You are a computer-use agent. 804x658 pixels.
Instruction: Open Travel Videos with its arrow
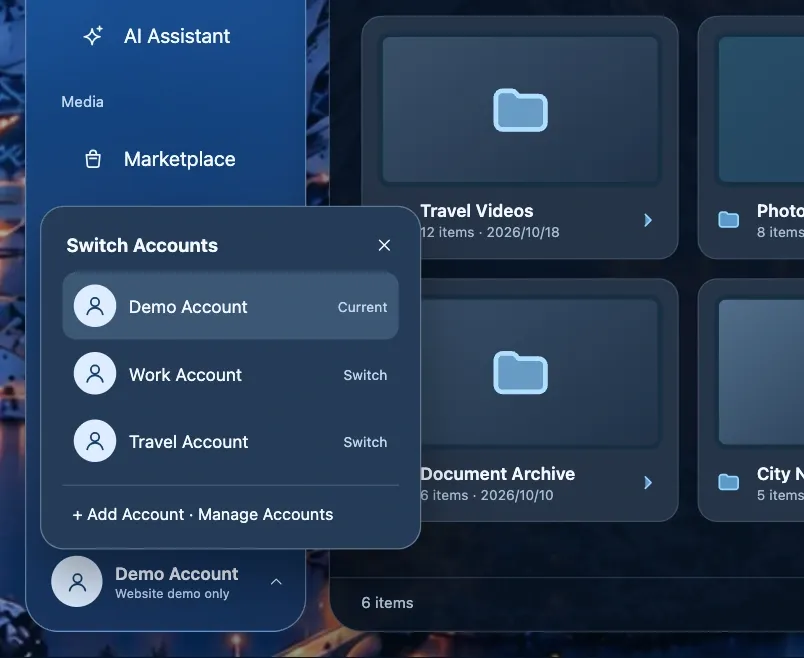pyautogui.click(x=648, y=220)
